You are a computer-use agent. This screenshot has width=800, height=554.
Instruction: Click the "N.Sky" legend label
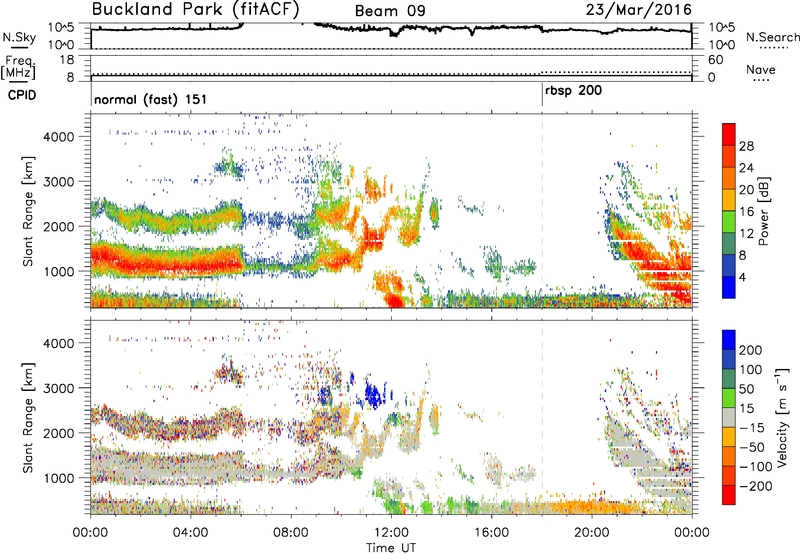pos(19,37)
